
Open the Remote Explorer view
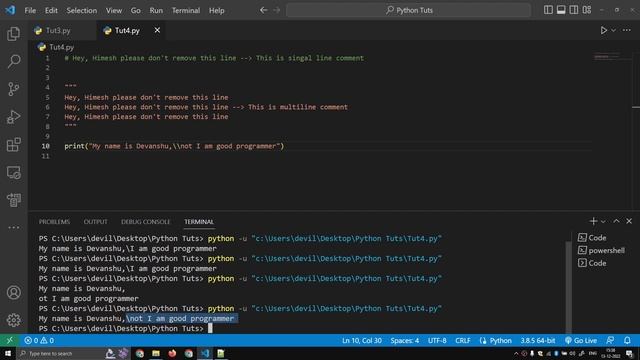click(x=13, y=173)
